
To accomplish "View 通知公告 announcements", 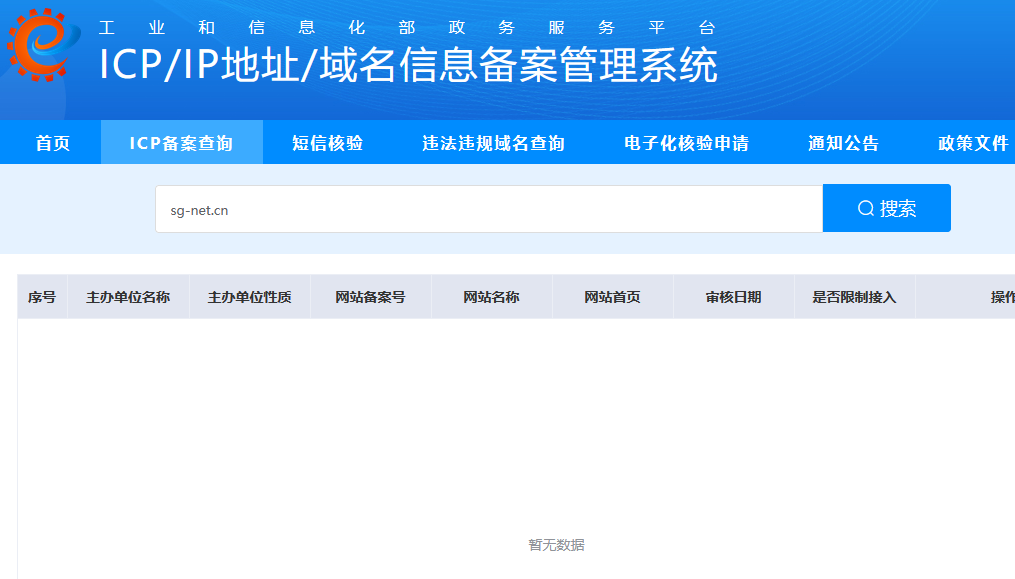I will (x=844, y=142).
